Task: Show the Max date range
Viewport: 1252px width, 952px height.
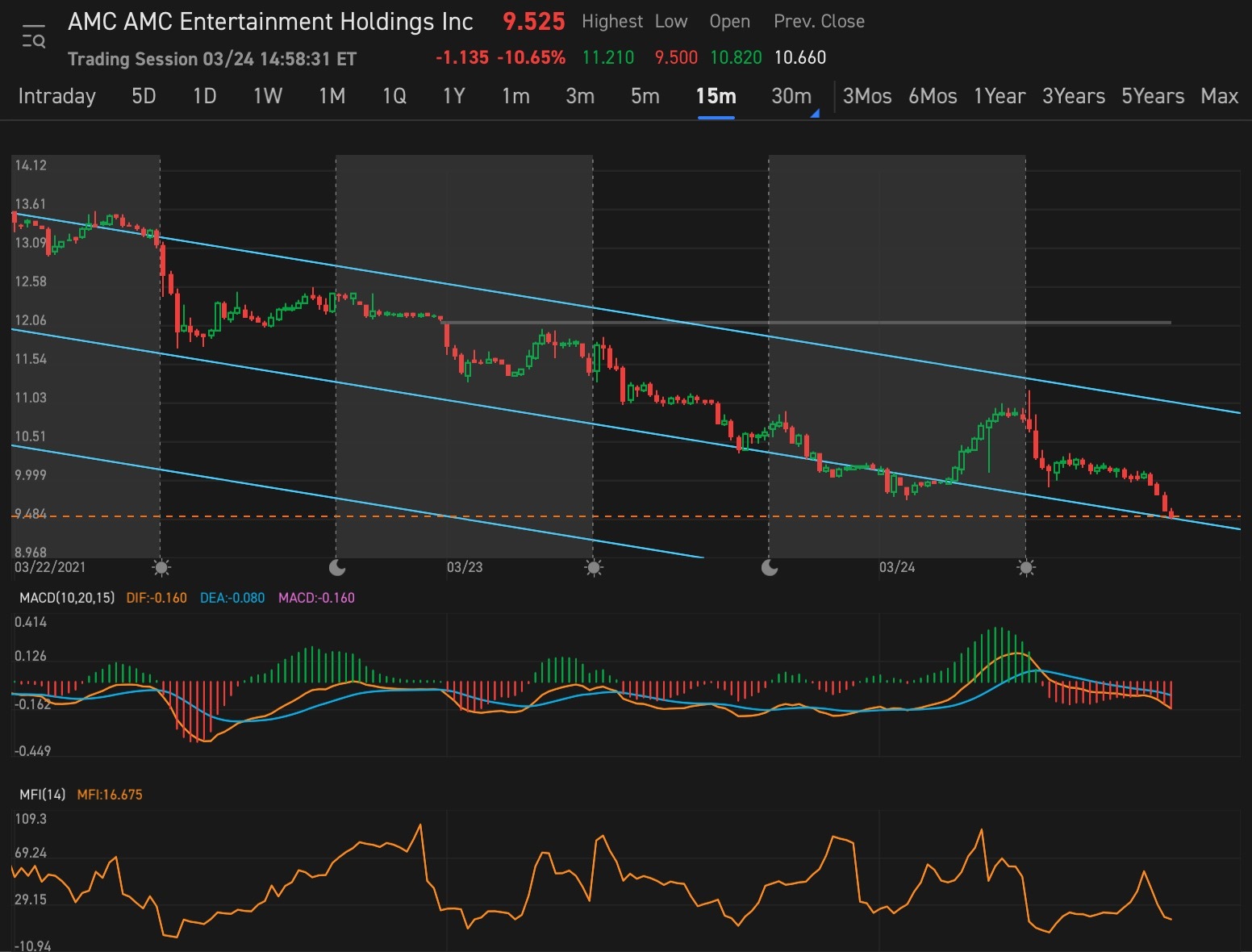Action: pos(1219,96)
